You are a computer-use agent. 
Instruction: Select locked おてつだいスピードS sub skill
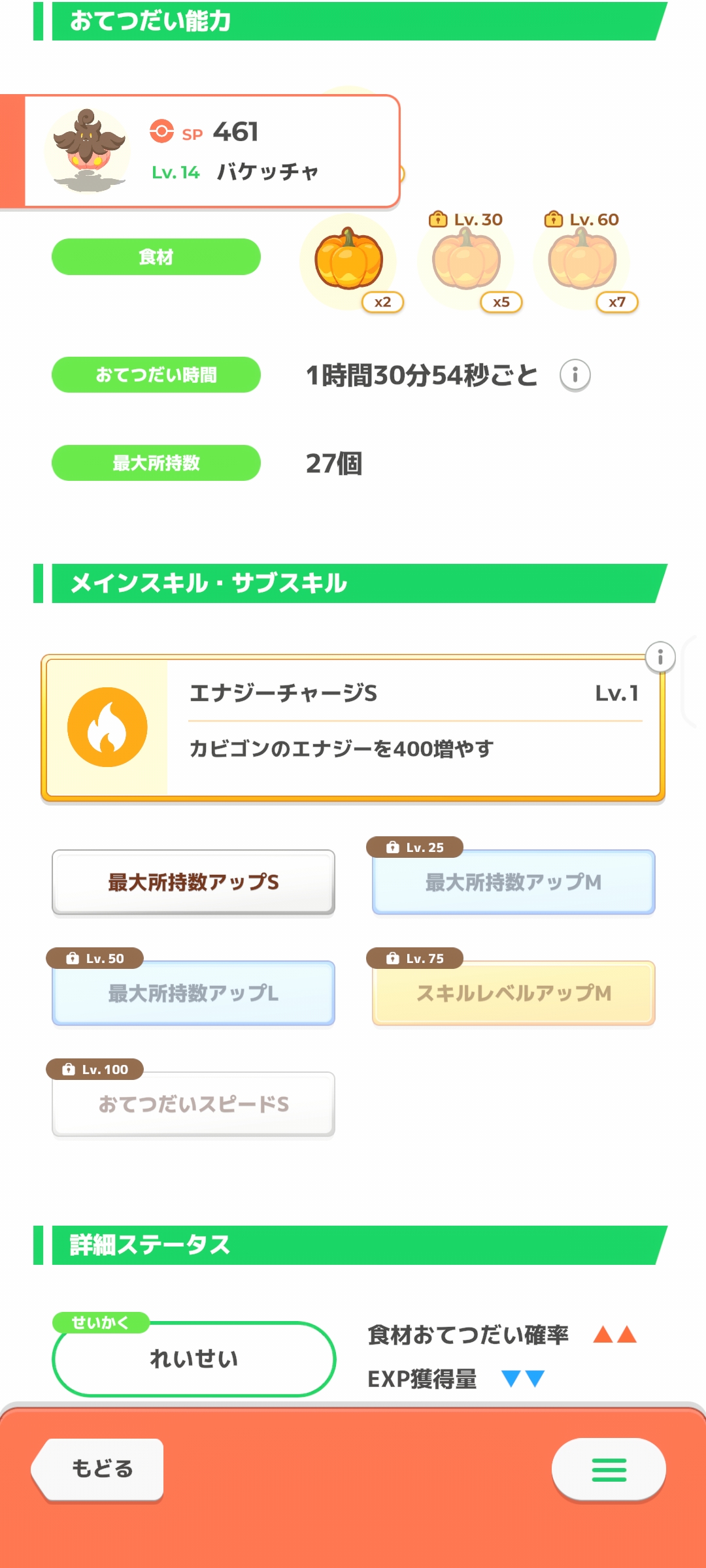click(193, 1104)
